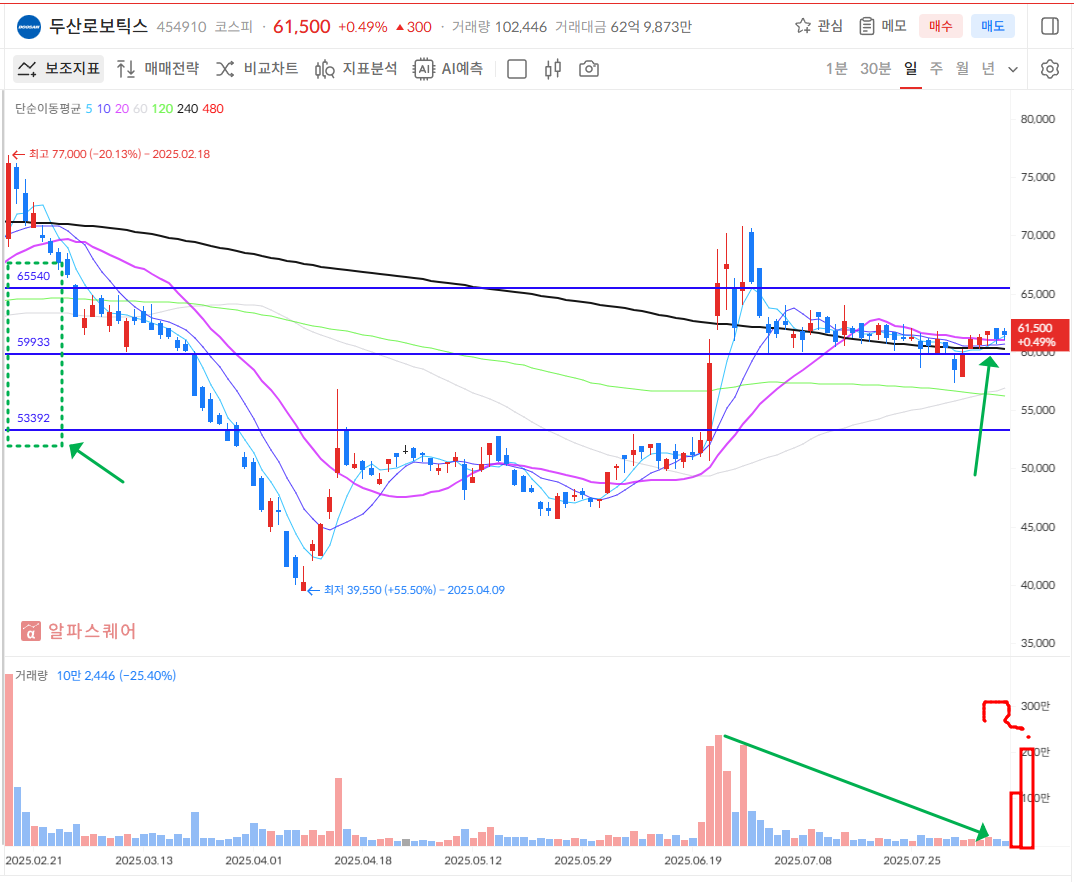
Task: Click the 80,000 price axis label
Action: click(1038, 119)
